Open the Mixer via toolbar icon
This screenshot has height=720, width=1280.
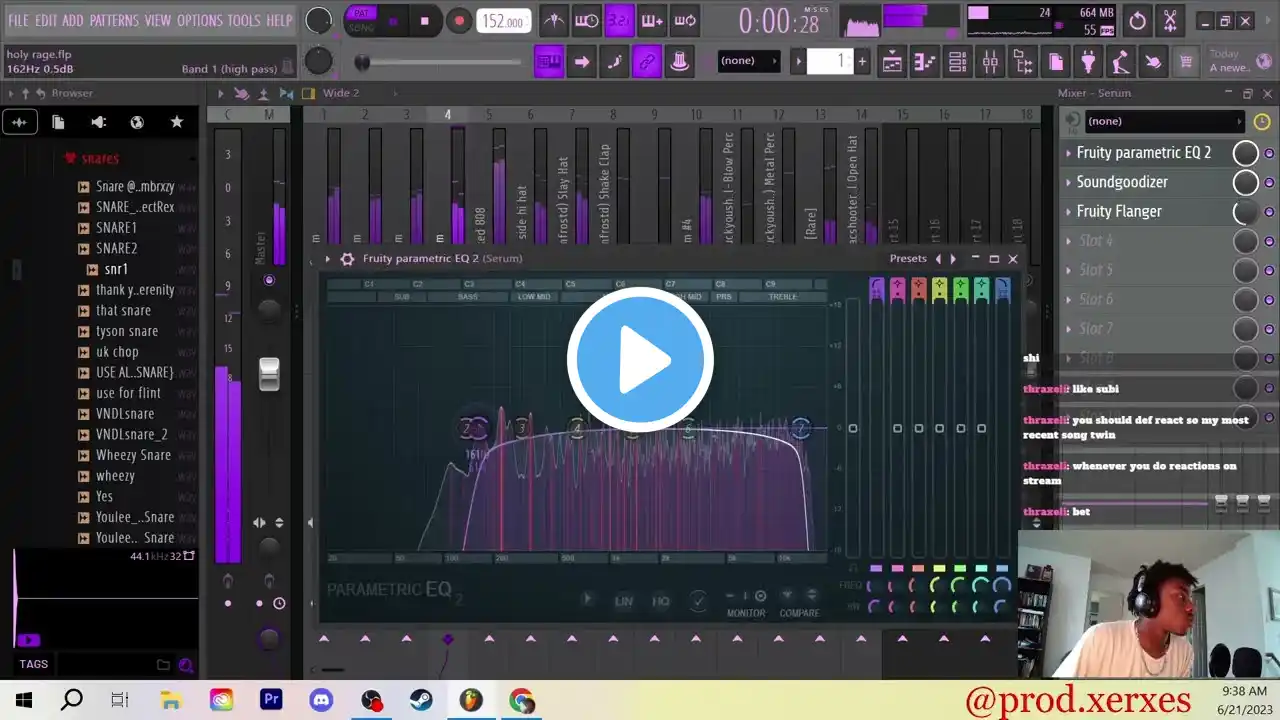point(990,62)
